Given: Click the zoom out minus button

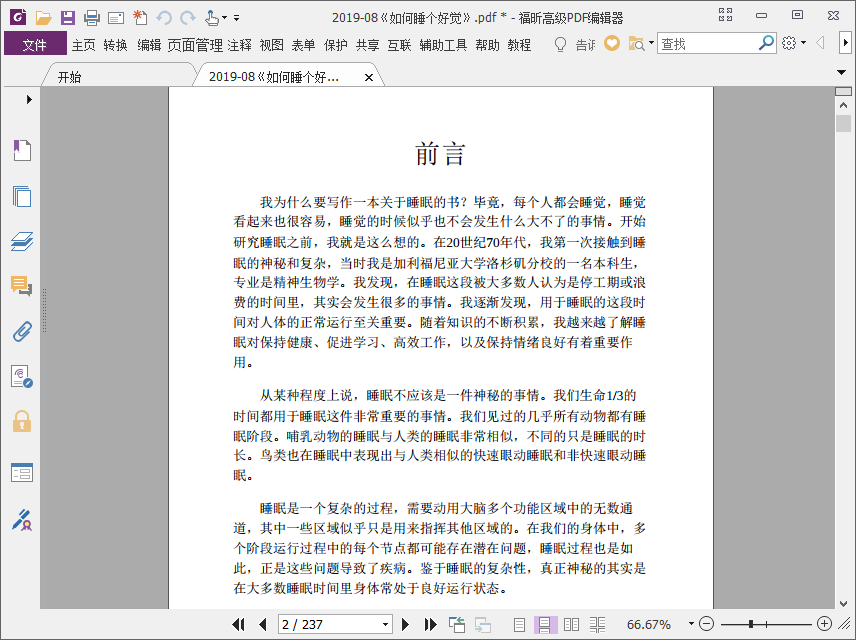Looking at the screenshot, I should click(x=706, y=624).
